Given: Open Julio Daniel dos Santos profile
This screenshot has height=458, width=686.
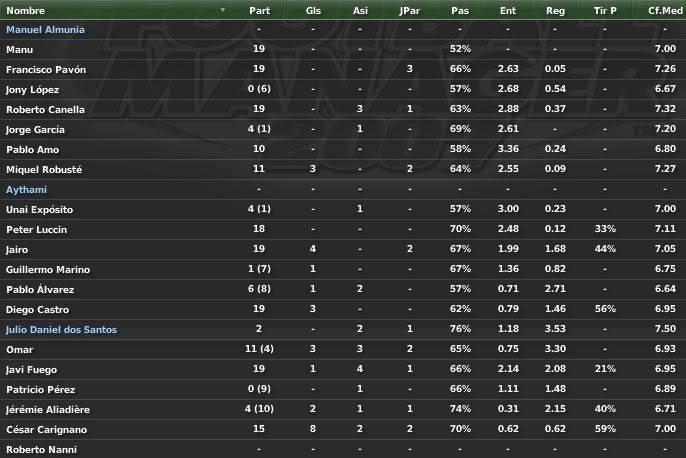Looking at the screenshot, I should (61, 329).
